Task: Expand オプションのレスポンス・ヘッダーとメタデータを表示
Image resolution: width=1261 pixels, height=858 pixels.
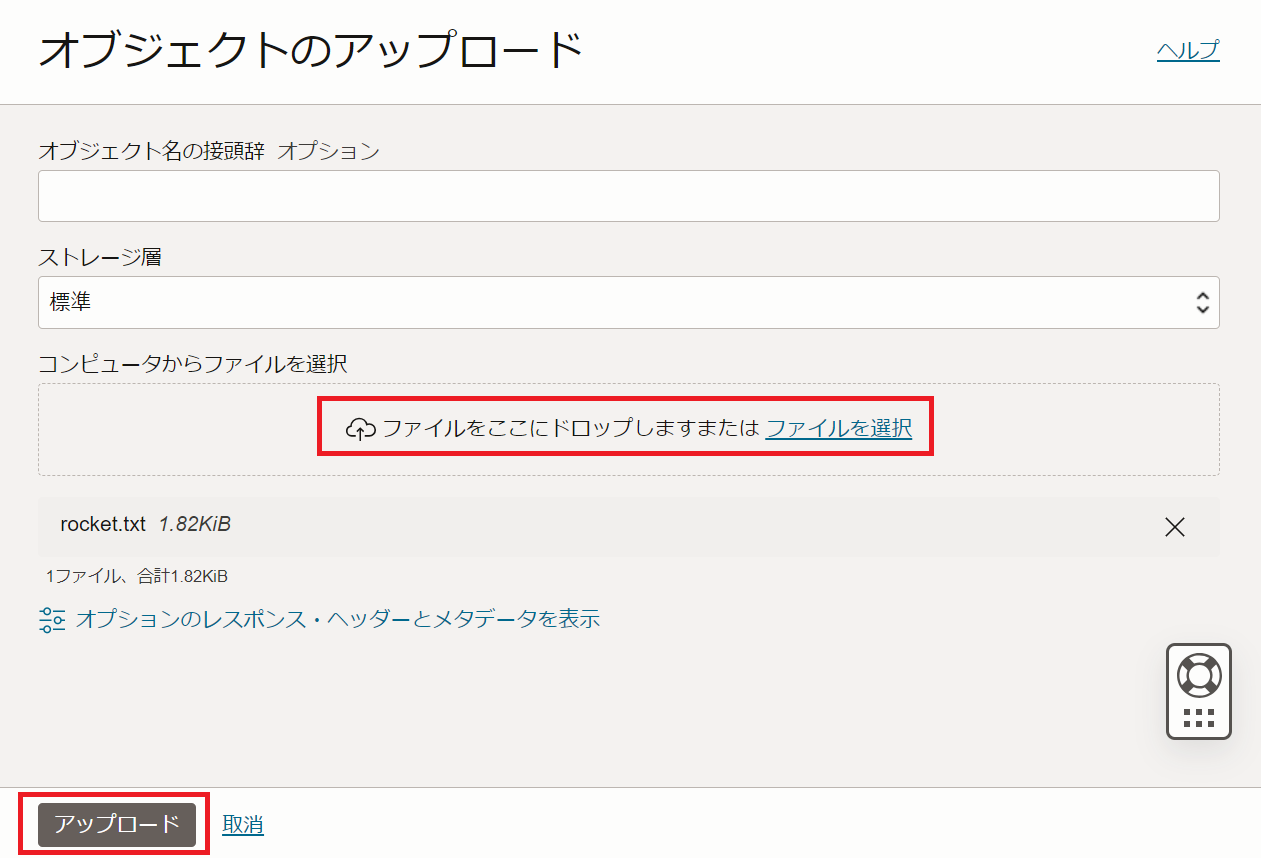Action: pos(338,619)
